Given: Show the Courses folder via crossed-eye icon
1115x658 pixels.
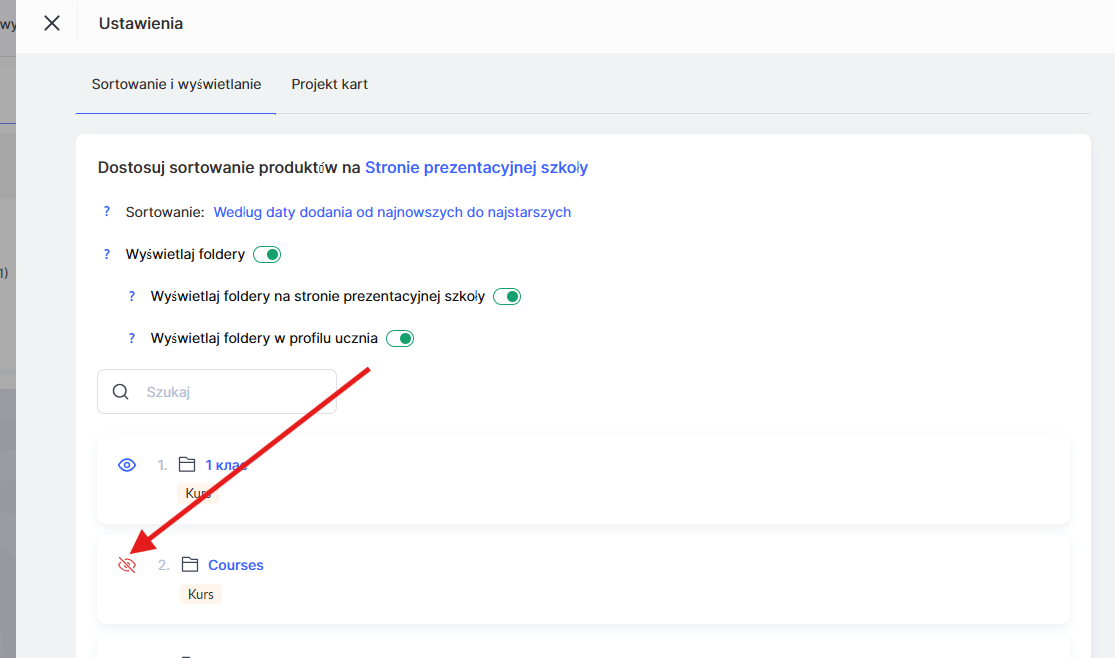Looking at the screenshot, I should pyautogui.click(x=127, y=565).
